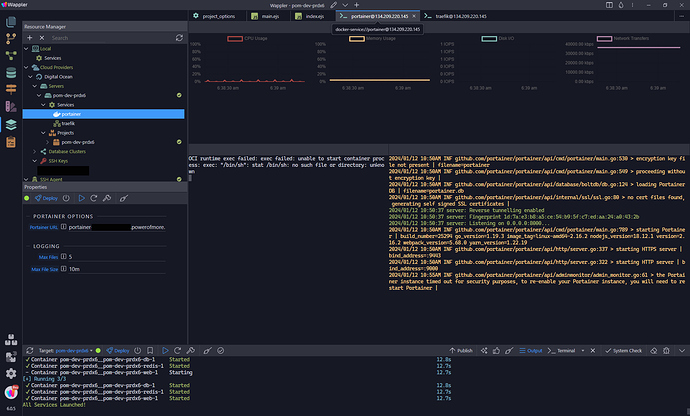
Task: Open the clipboard report sidebar icon
Action: click(x=11, y=142)
